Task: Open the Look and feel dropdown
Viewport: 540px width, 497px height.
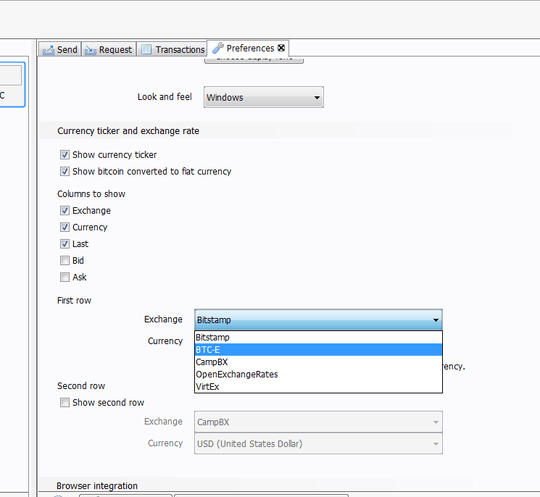Action: (263, 97)
